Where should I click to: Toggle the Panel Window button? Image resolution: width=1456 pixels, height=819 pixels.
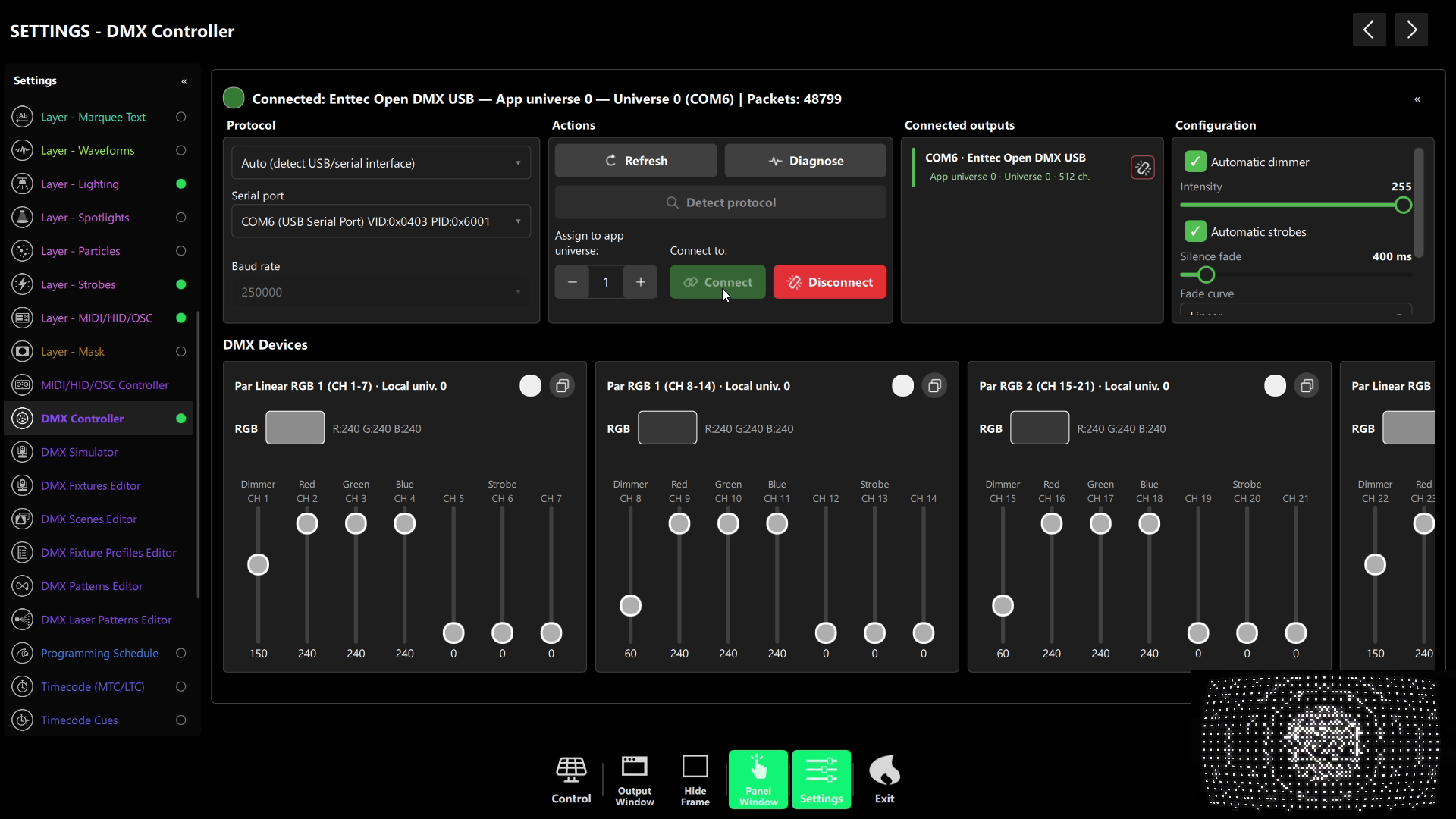758,780
